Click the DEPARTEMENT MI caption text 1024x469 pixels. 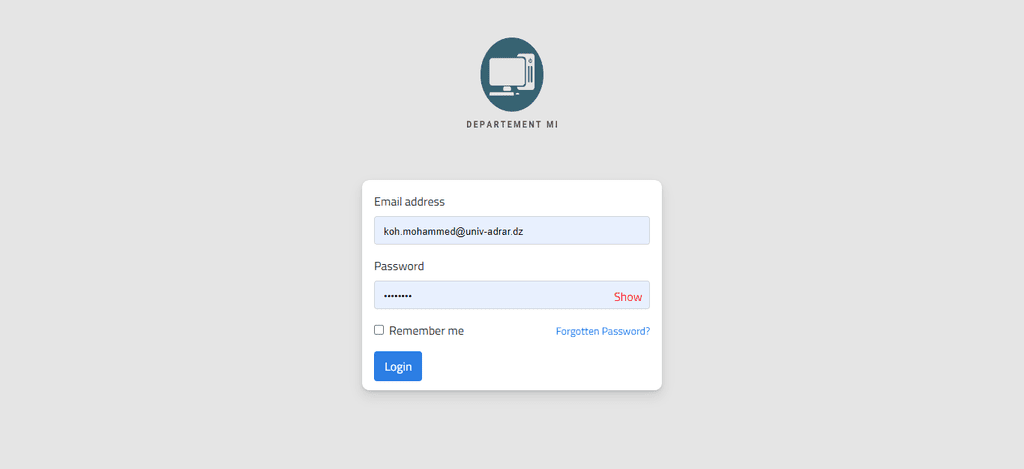tap(512, 125)
